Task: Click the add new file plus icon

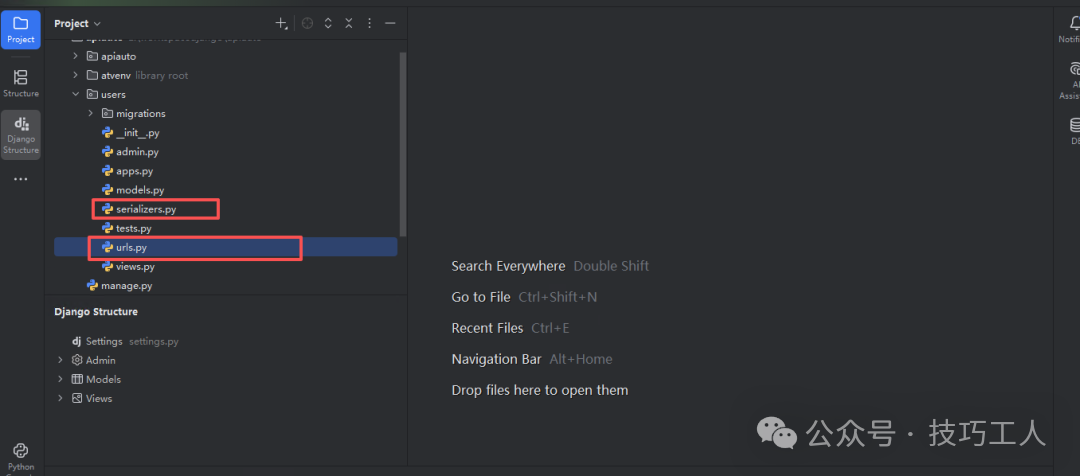Action: [x=281, y=23]
